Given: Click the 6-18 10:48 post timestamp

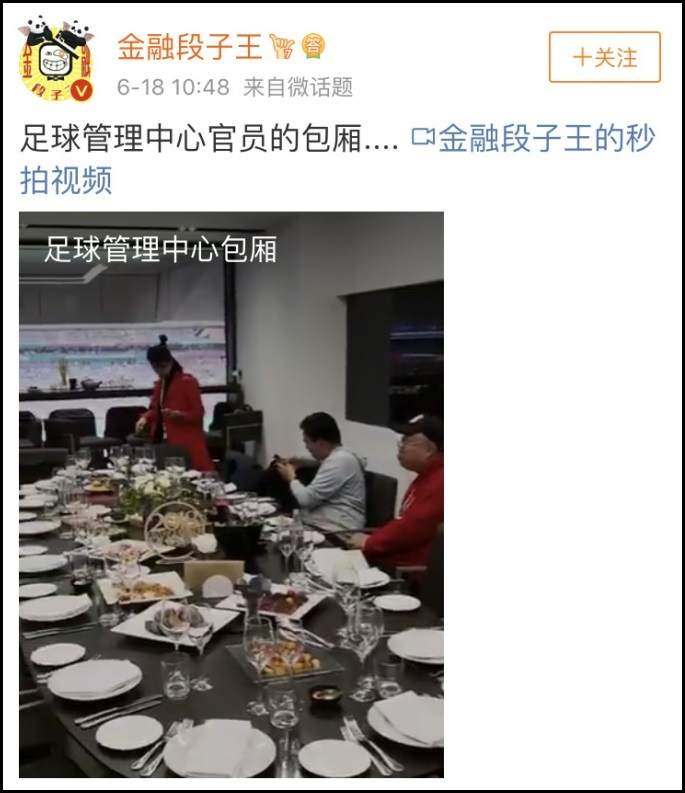Looking at the screenshot, I should click(173, 87).
